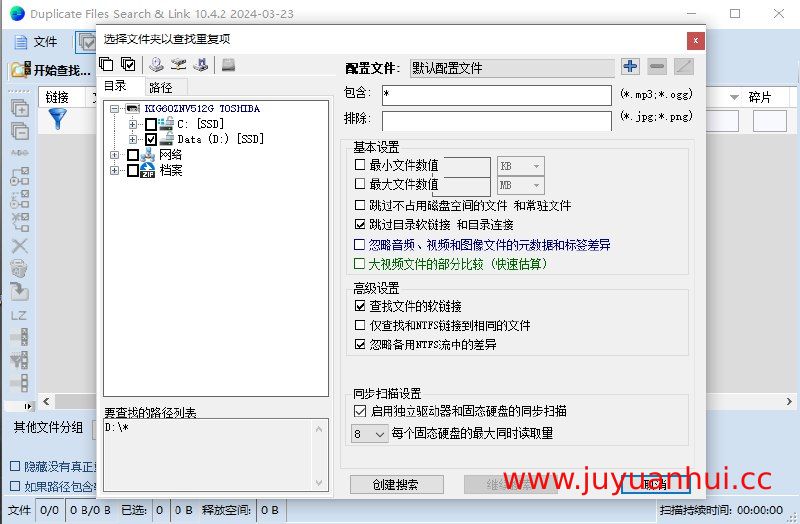This screenshot has width=800, height=524.
Task: Expand the 网络 tree node
Action: [114, 155]
